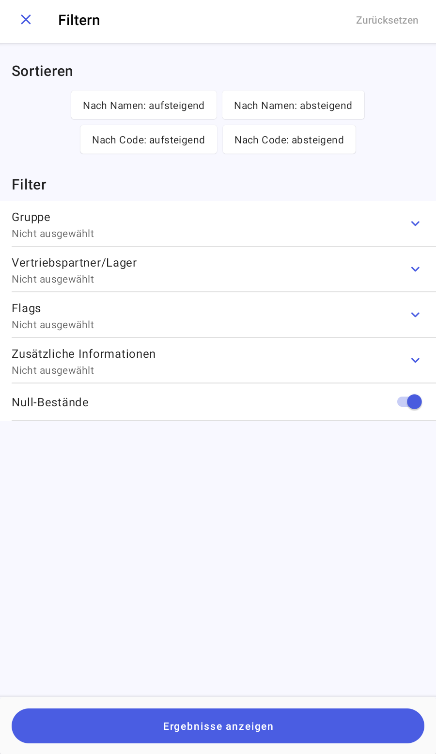Click Nicht ausgewählt under Gruppe
The image size is (436, 754).
[53, 234]
